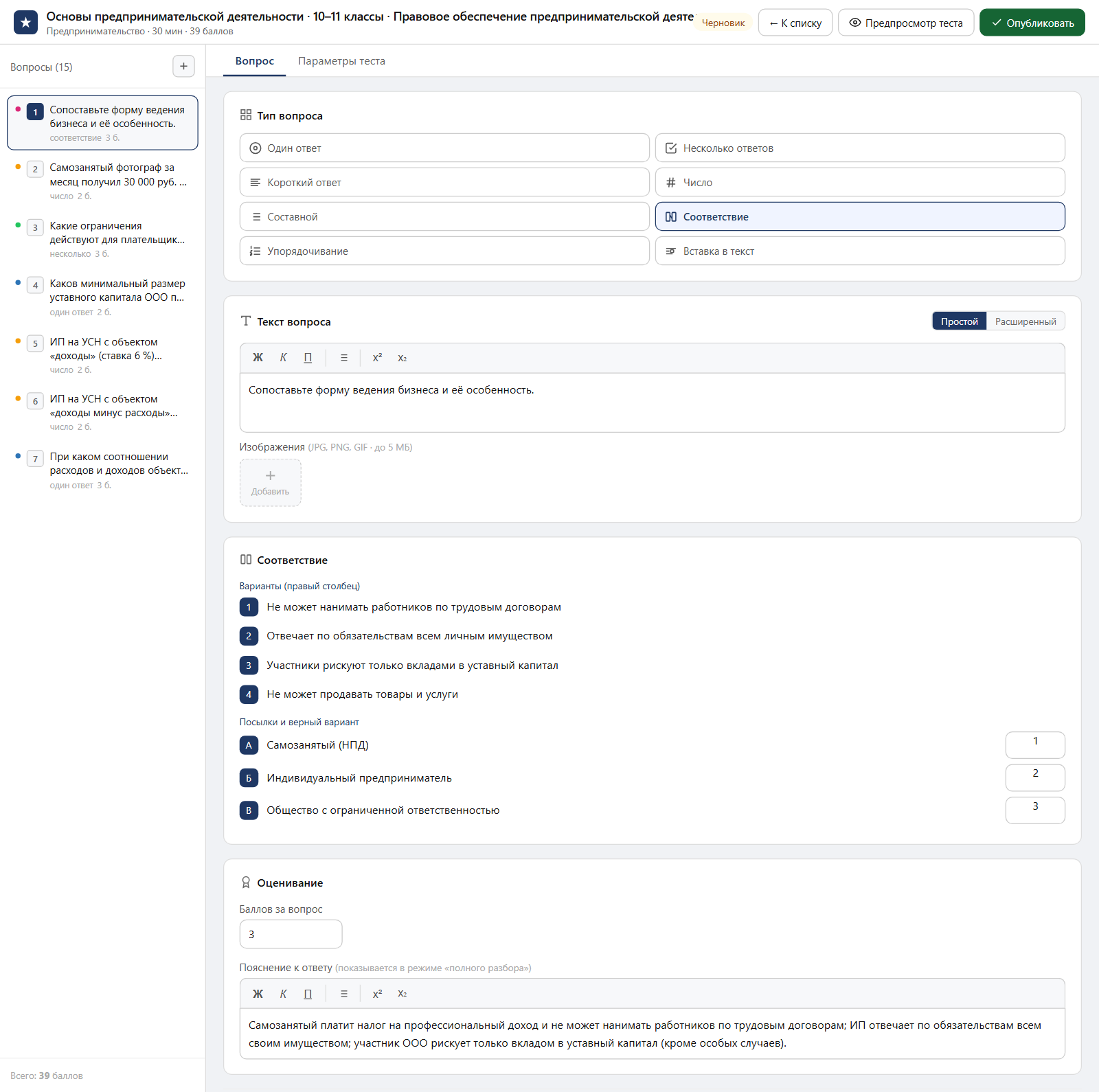Select the Составной question type
This screenshot has width=1099, height=1092.
tap(444, 216)
